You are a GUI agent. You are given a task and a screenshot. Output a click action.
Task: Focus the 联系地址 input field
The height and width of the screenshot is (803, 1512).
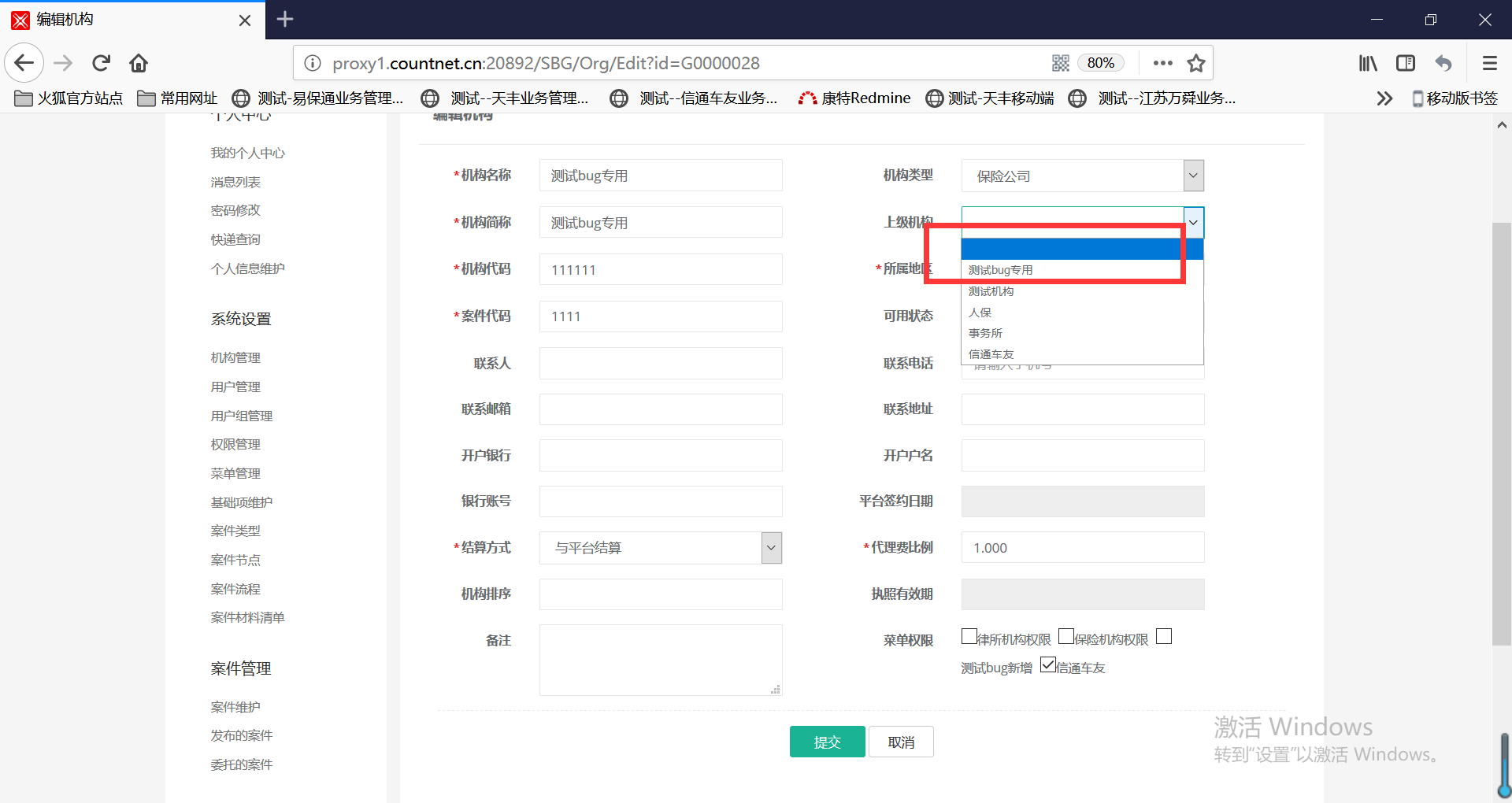(1083, 409)
